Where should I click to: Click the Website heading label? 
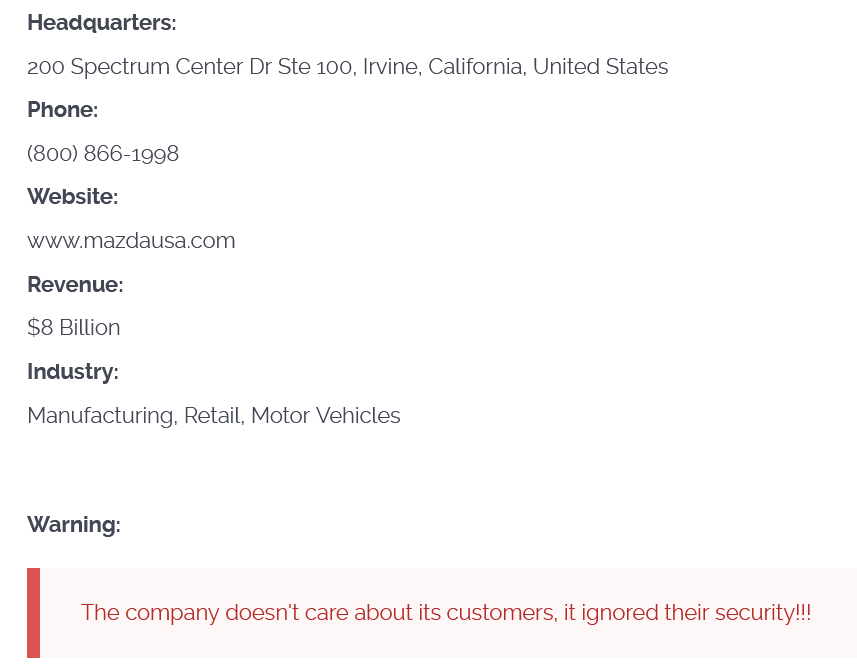point(72,197)
